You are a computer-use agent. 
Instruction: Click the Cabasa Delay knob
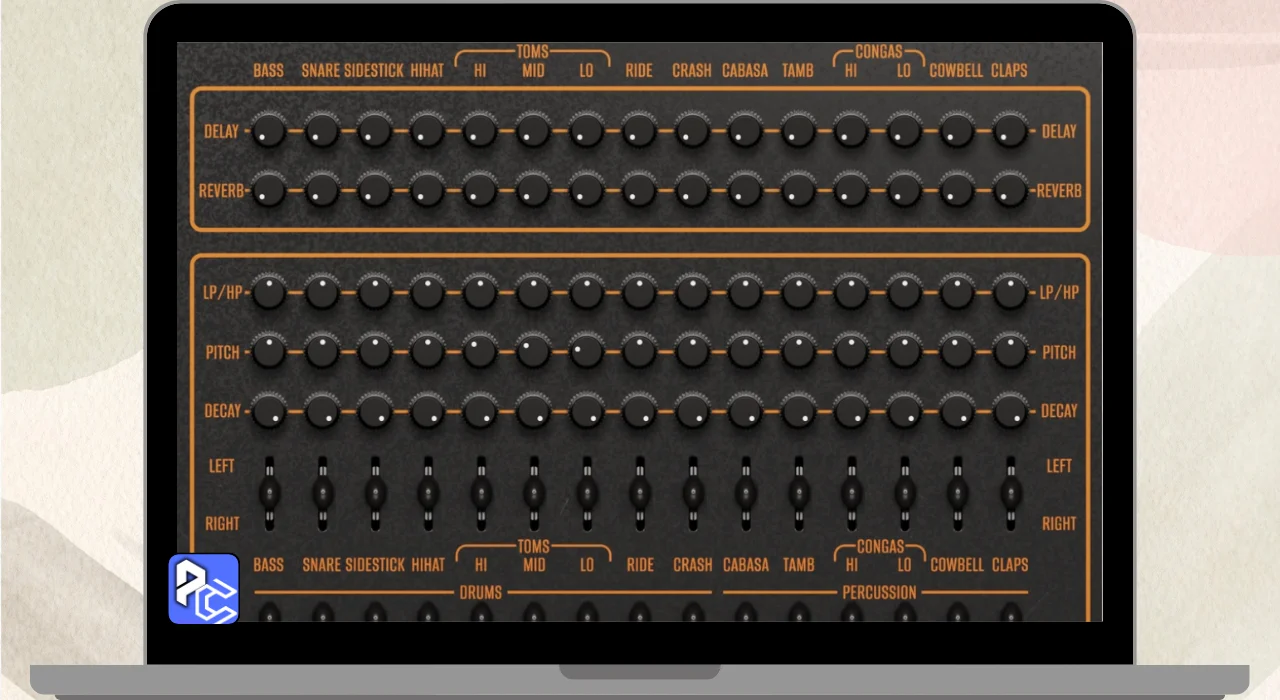[745, 131]
